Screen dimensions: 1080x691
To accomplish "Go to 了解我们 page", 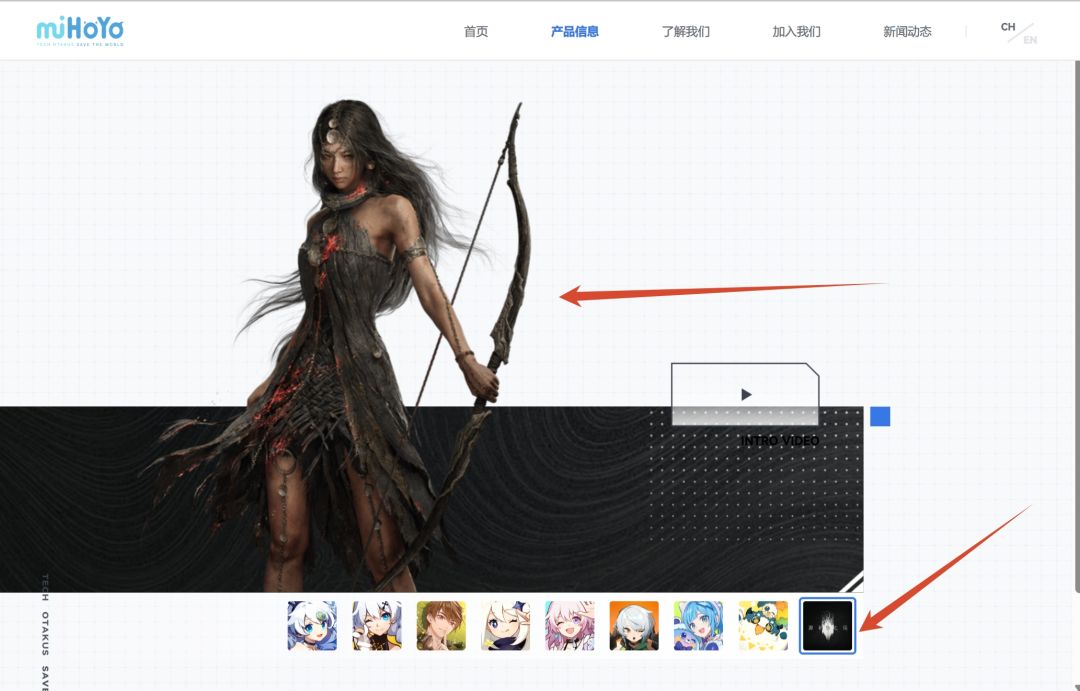I will (x=685, y=32).
